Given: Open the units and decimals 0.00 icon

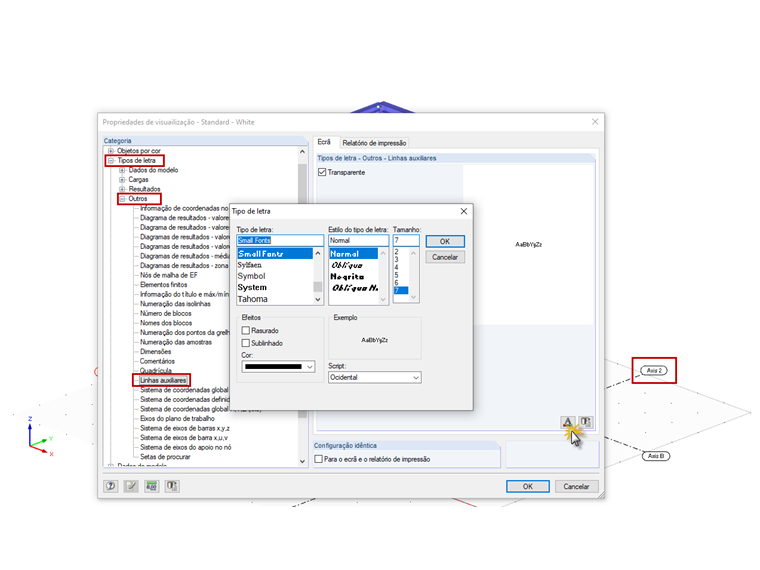Looking at the screenshot, I should [151, 486].
